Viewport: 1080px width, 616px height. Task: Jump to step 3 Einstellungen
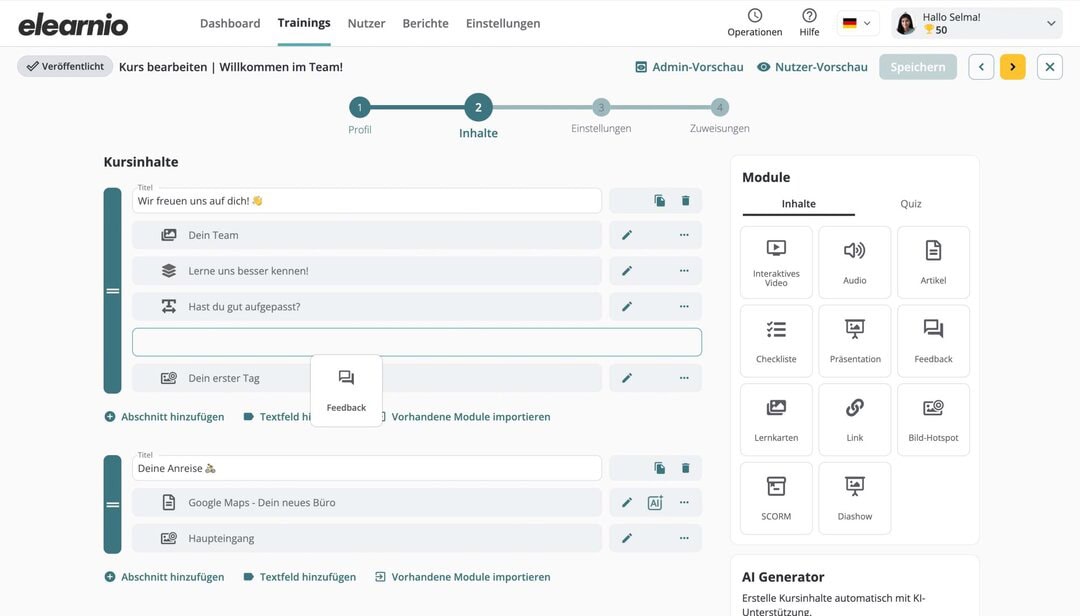(x=601, y=107)
